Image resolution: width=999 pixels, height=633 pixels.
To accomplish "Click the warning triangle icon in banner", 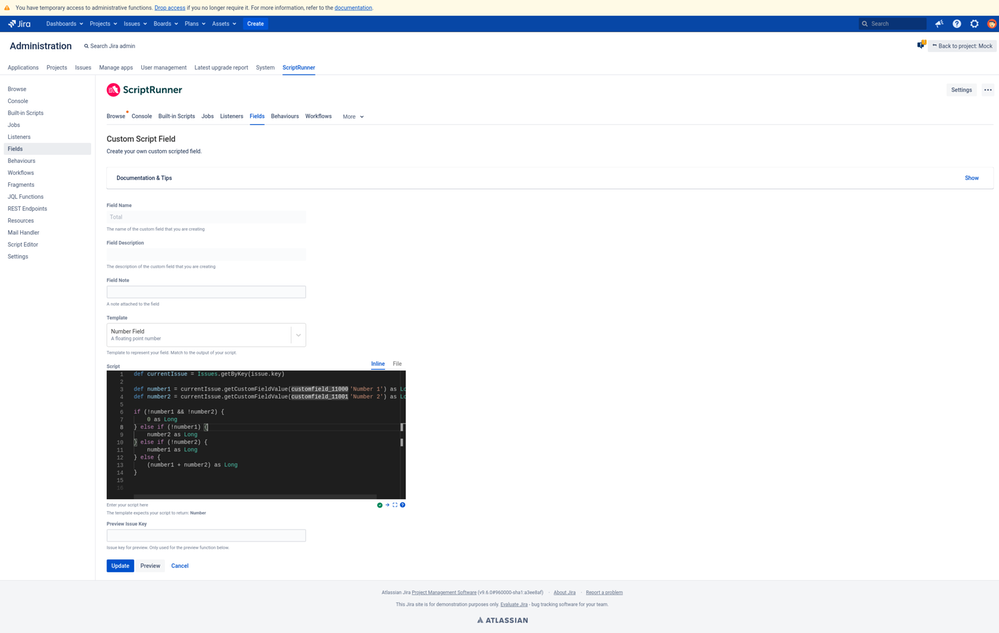I will [7, 8].
